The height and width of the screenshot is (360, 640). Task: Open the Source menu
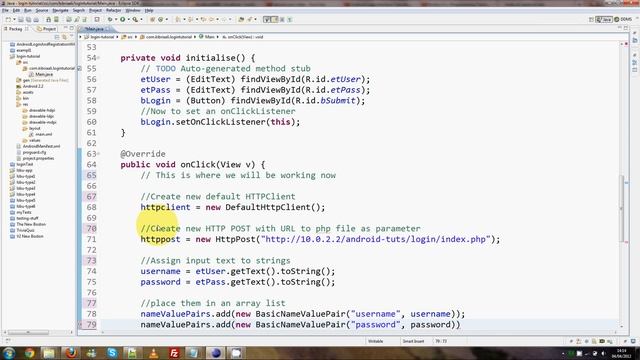tap(42, 10)
